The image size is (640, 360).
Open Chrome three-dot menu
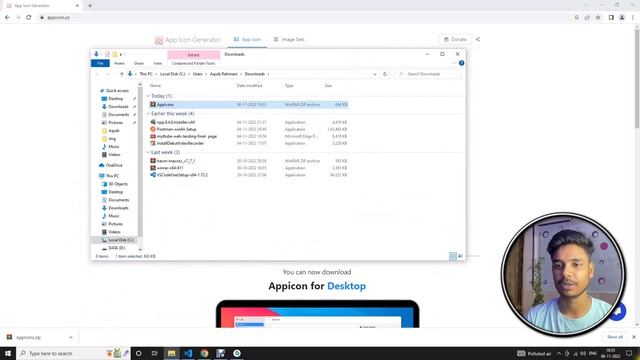(633, 18)
